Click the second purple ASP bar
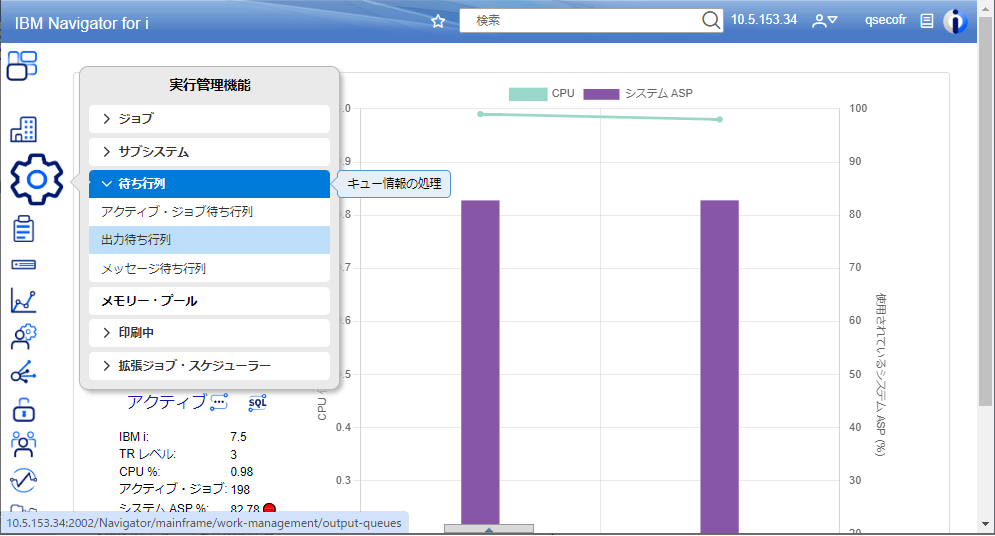This screenshot has width=995, height=536. (x=720, y=365)
